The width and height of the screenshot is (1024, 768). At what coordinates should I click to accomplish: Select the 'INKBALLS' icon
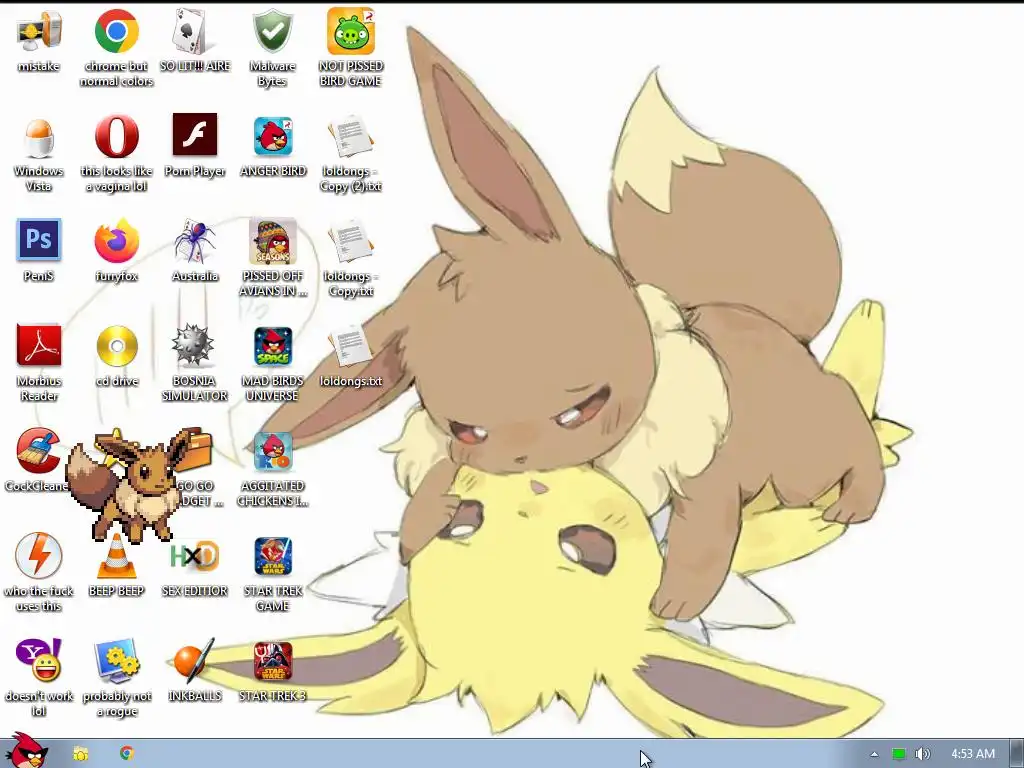click(194, 660)
